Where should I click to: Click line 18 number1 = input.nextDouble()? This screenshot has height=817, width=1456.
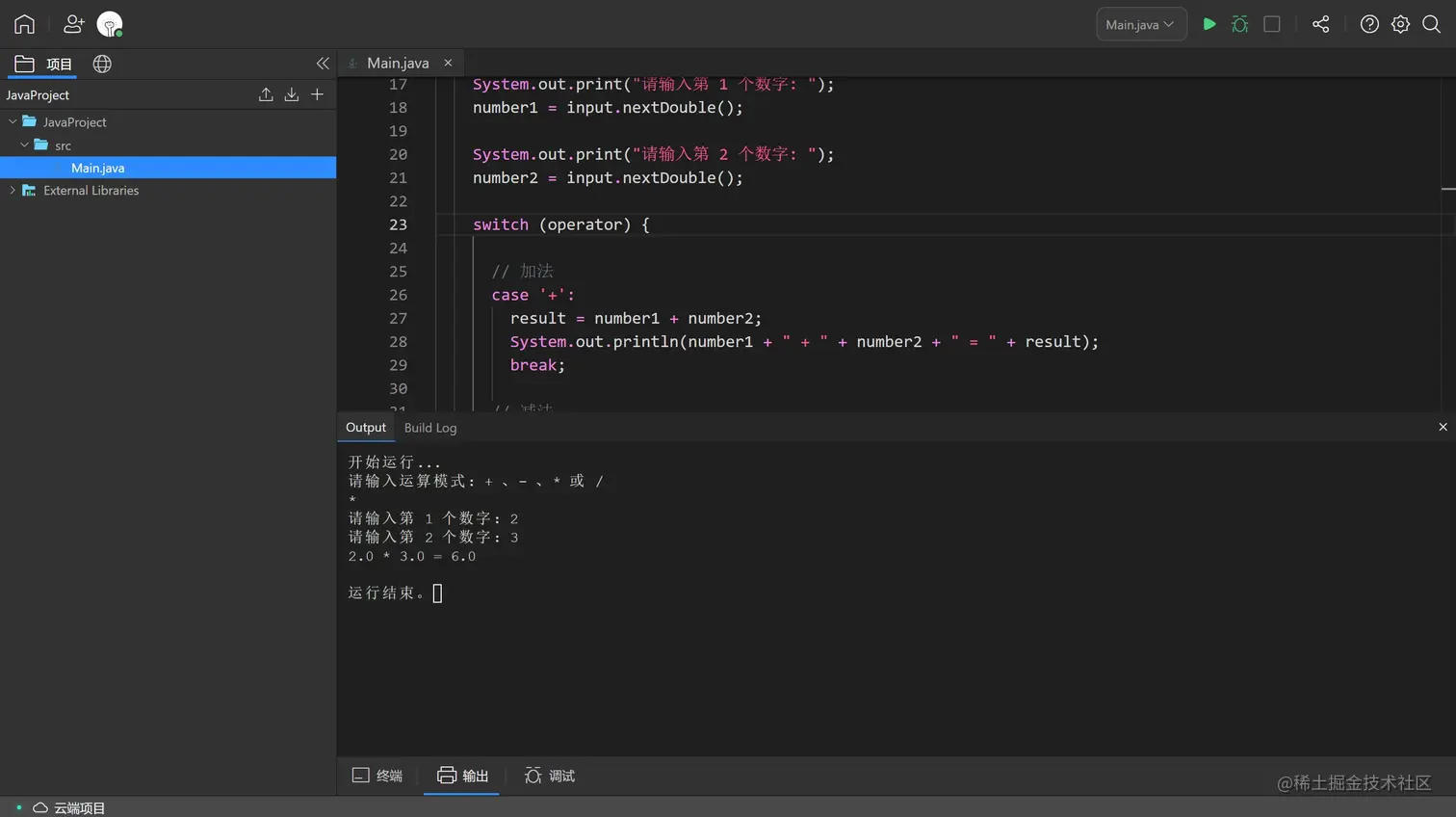pos(608,108)
